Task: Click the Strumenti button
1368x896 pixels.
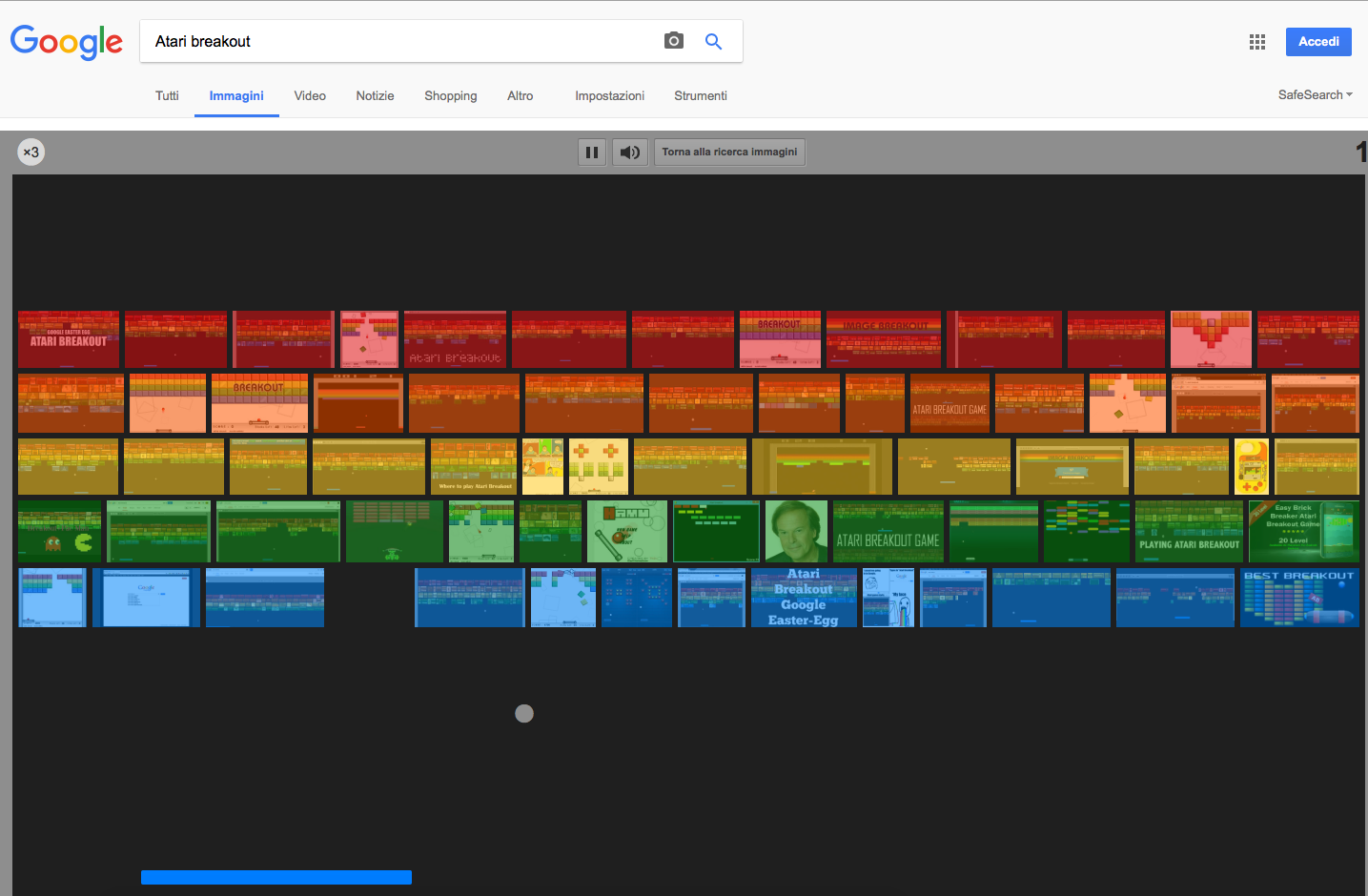Action: coord(700,96)
